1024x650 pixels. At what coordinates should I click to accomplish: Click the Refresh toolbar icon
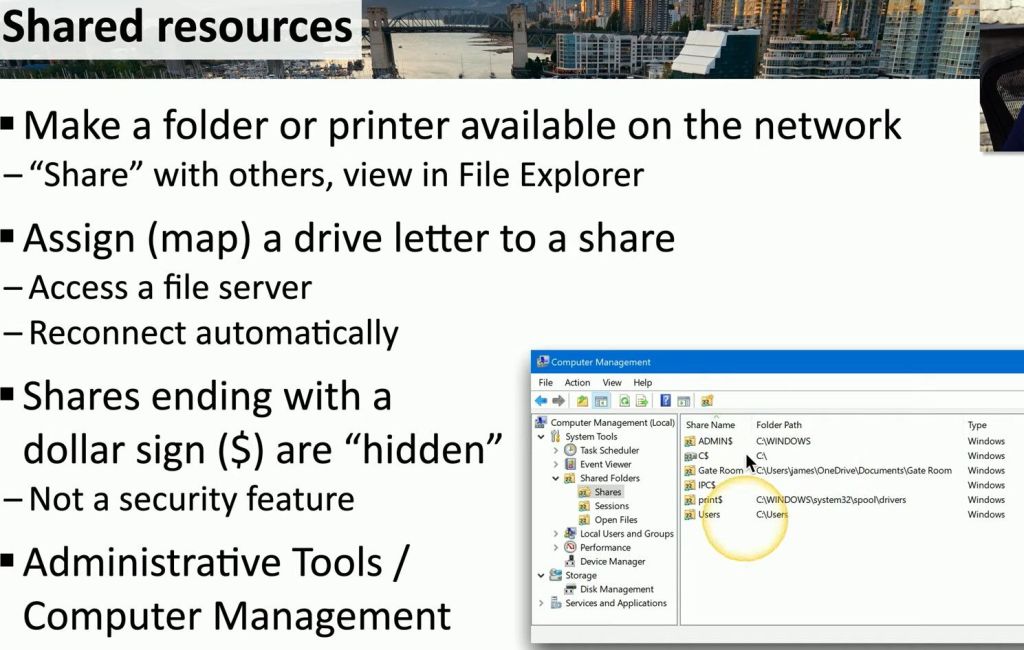point(624,401)
